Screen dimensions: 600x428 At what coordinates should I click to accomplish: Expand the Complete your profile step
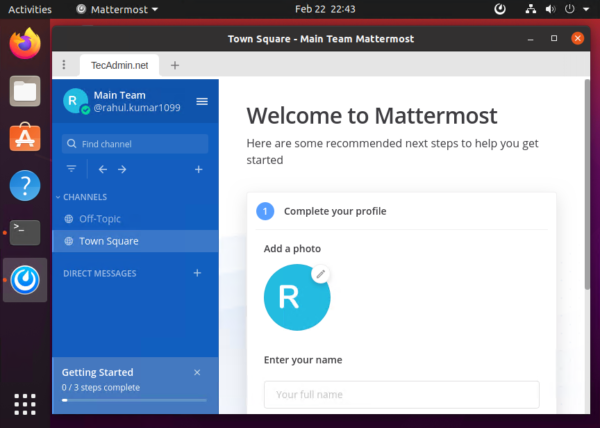335,211
